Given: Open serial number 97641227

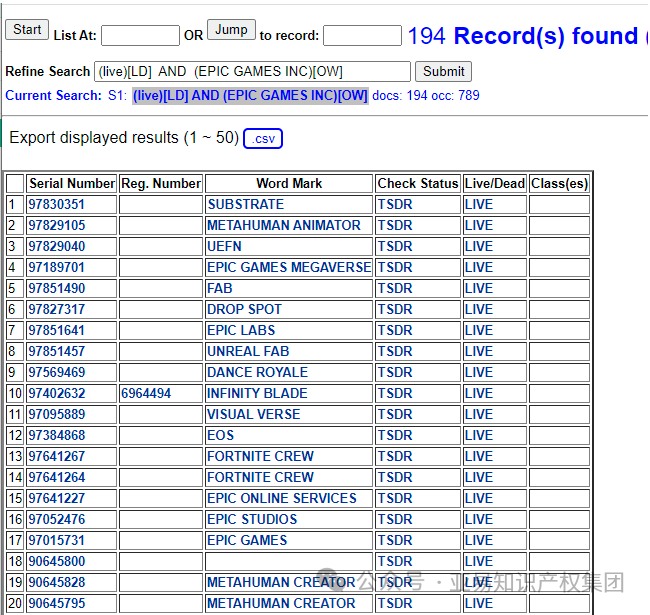Looking at the screenshot, I should (56, 499).
